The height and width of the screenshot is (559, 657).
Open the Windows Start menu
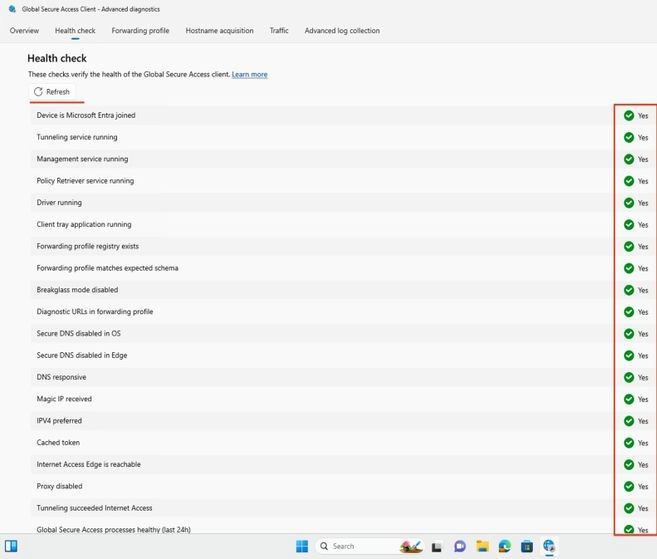[x=302, y=546]
